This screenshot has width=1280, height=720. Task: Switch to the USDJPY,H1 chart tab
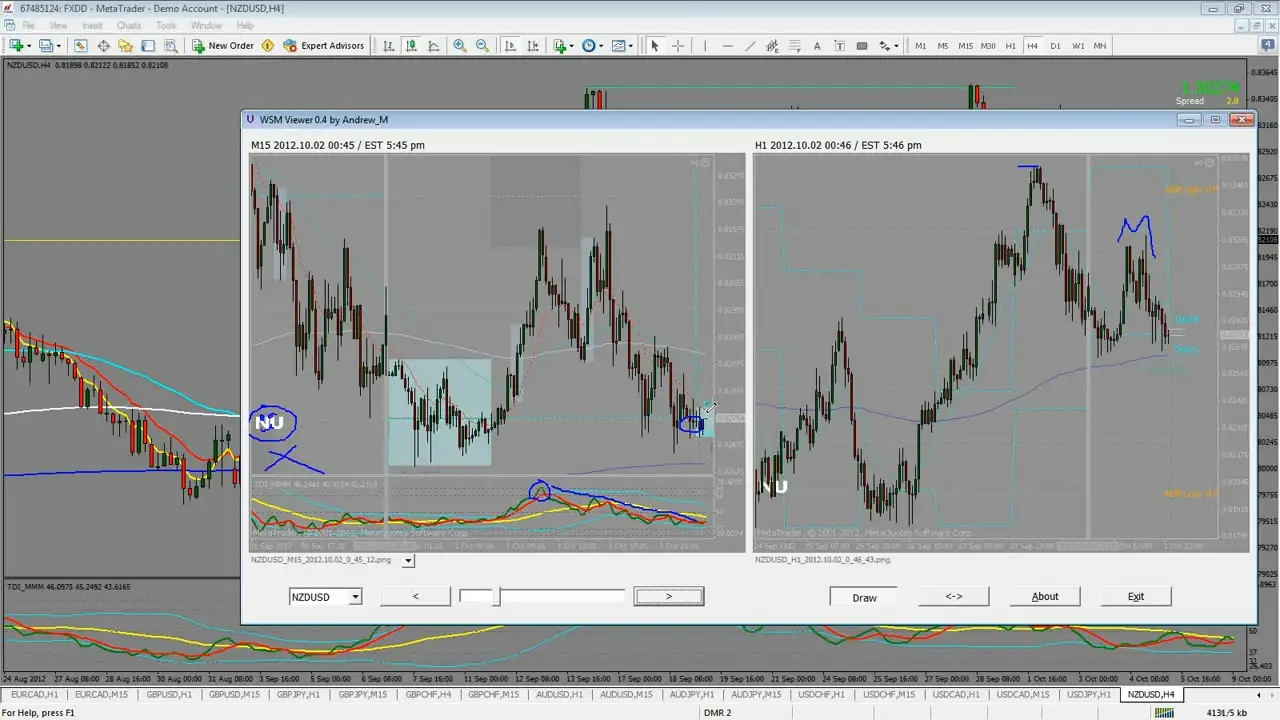click(1089, 694)
